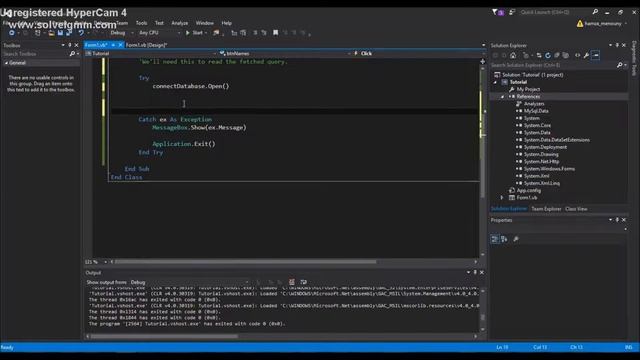640x360 pixels.
Task: Click the Clear All icon in Output
Action: (x=292, y=282)
